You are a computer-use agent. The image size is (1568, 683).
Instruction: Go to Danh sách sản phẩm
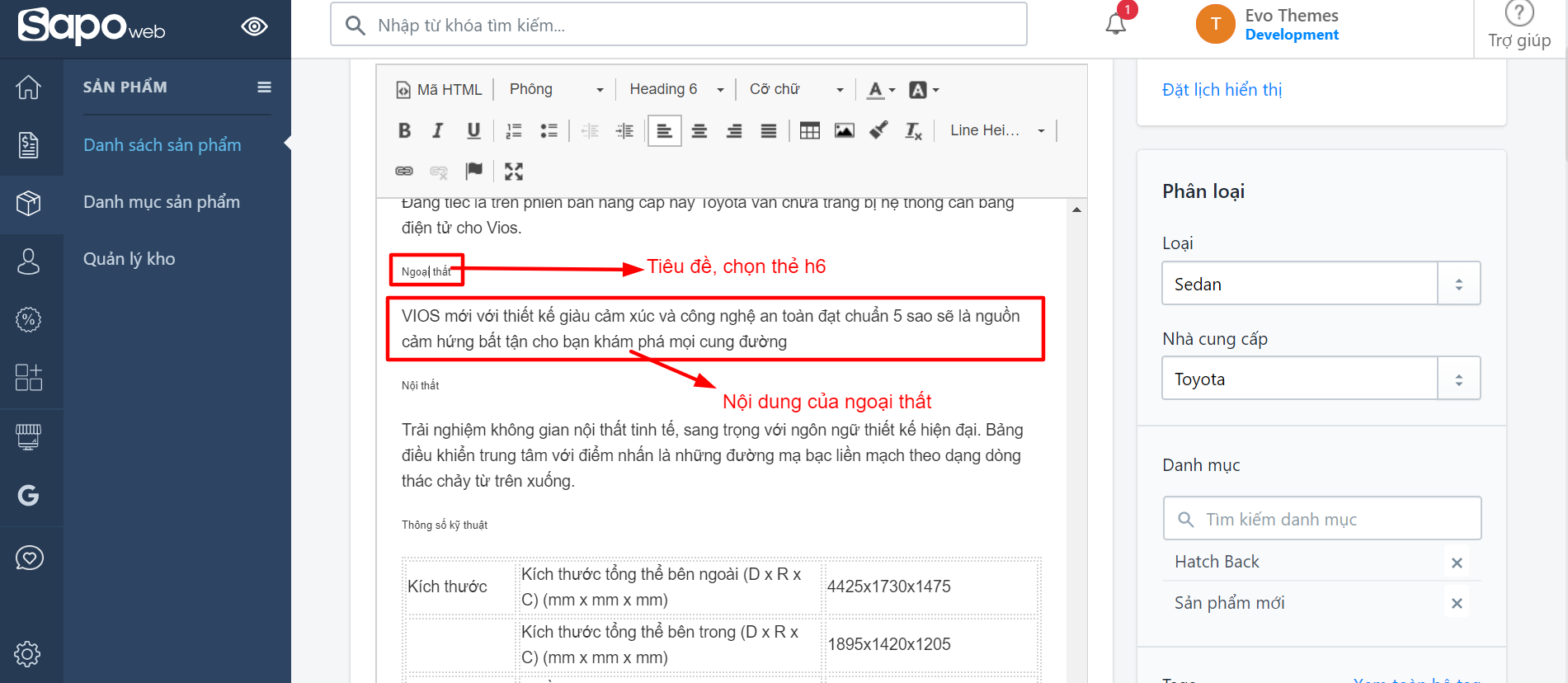click(162, 145)
